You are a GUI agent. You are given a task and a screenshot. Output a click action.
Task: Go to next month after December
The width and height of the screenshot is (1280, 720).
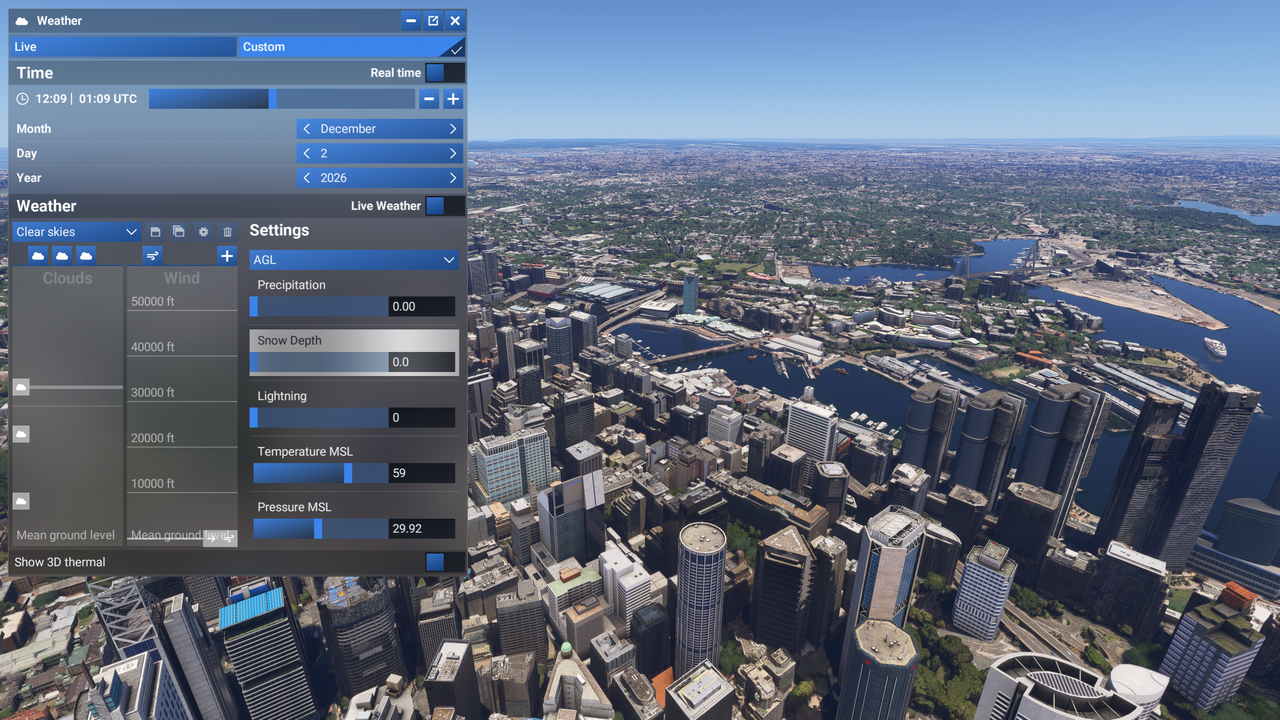(x=453, y=129)
